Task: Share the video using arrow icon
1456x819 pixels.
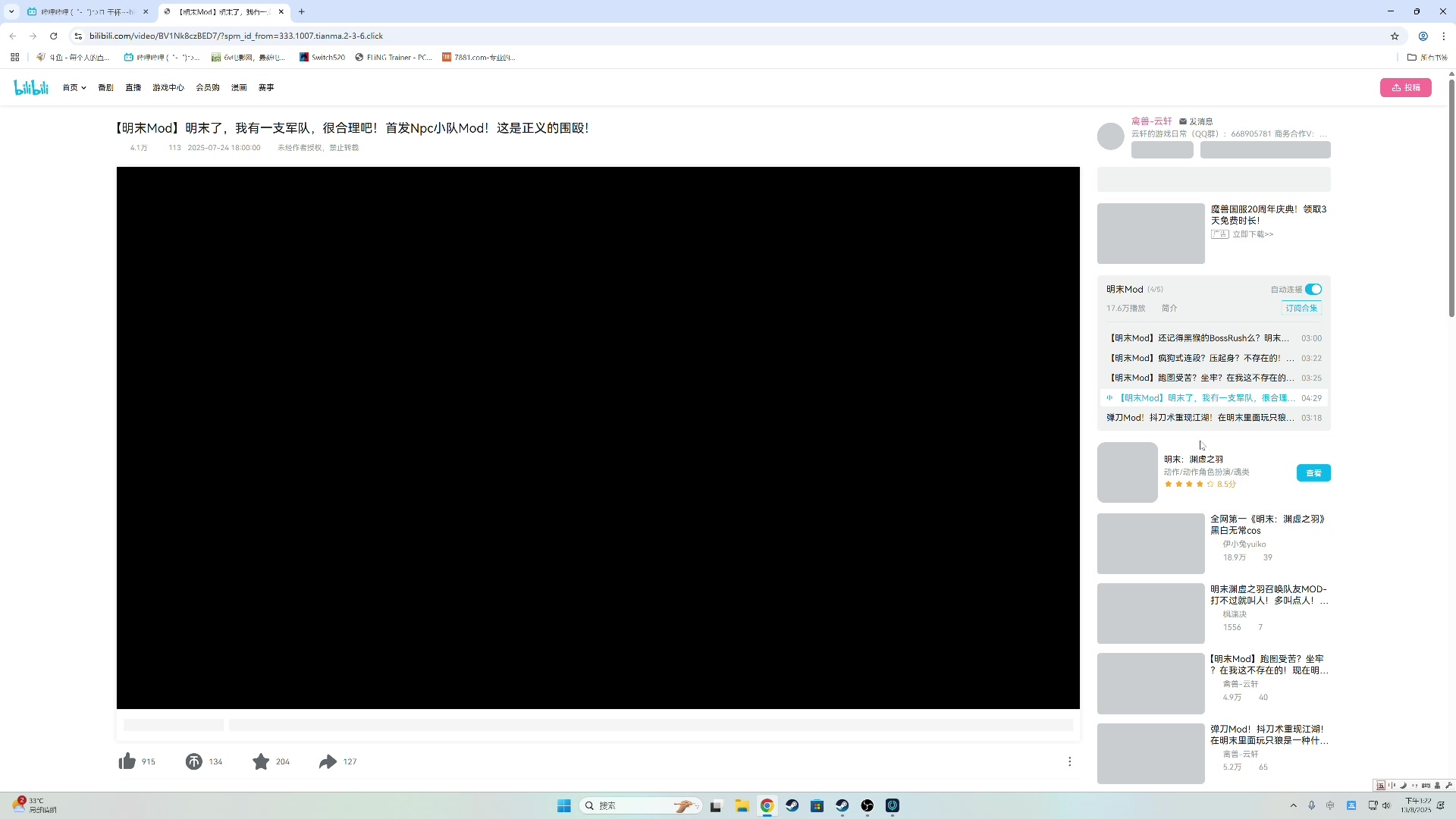Action: tap(328, 761)
